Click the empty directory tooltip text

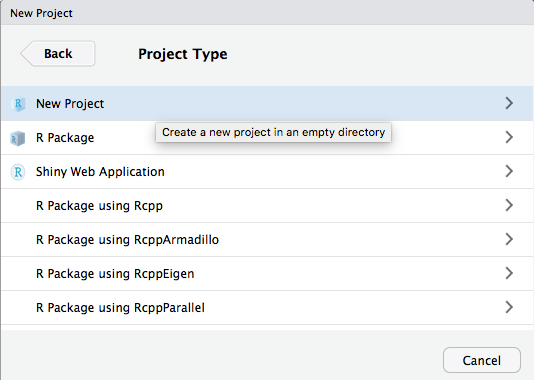[273, 132]
